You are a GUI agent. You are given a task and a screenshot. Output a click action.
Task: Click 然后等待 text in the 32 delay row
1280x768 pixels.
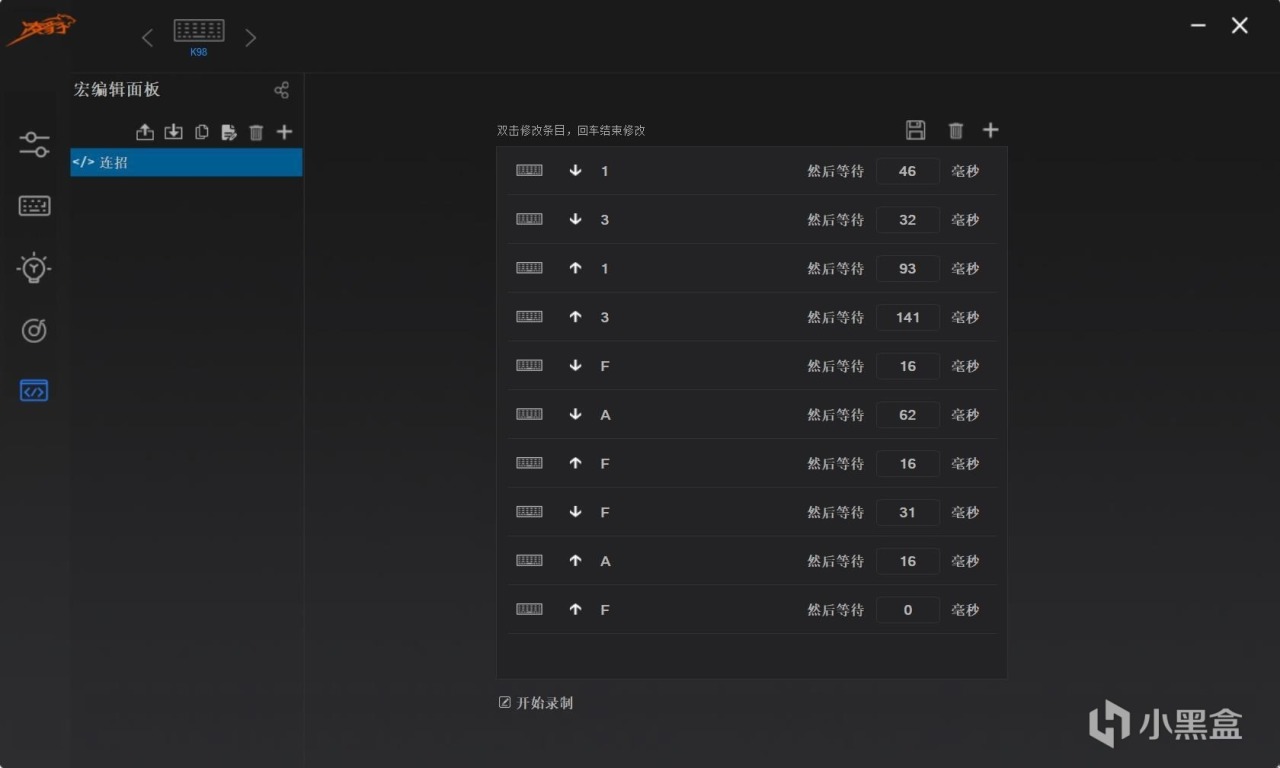[835, 220]
